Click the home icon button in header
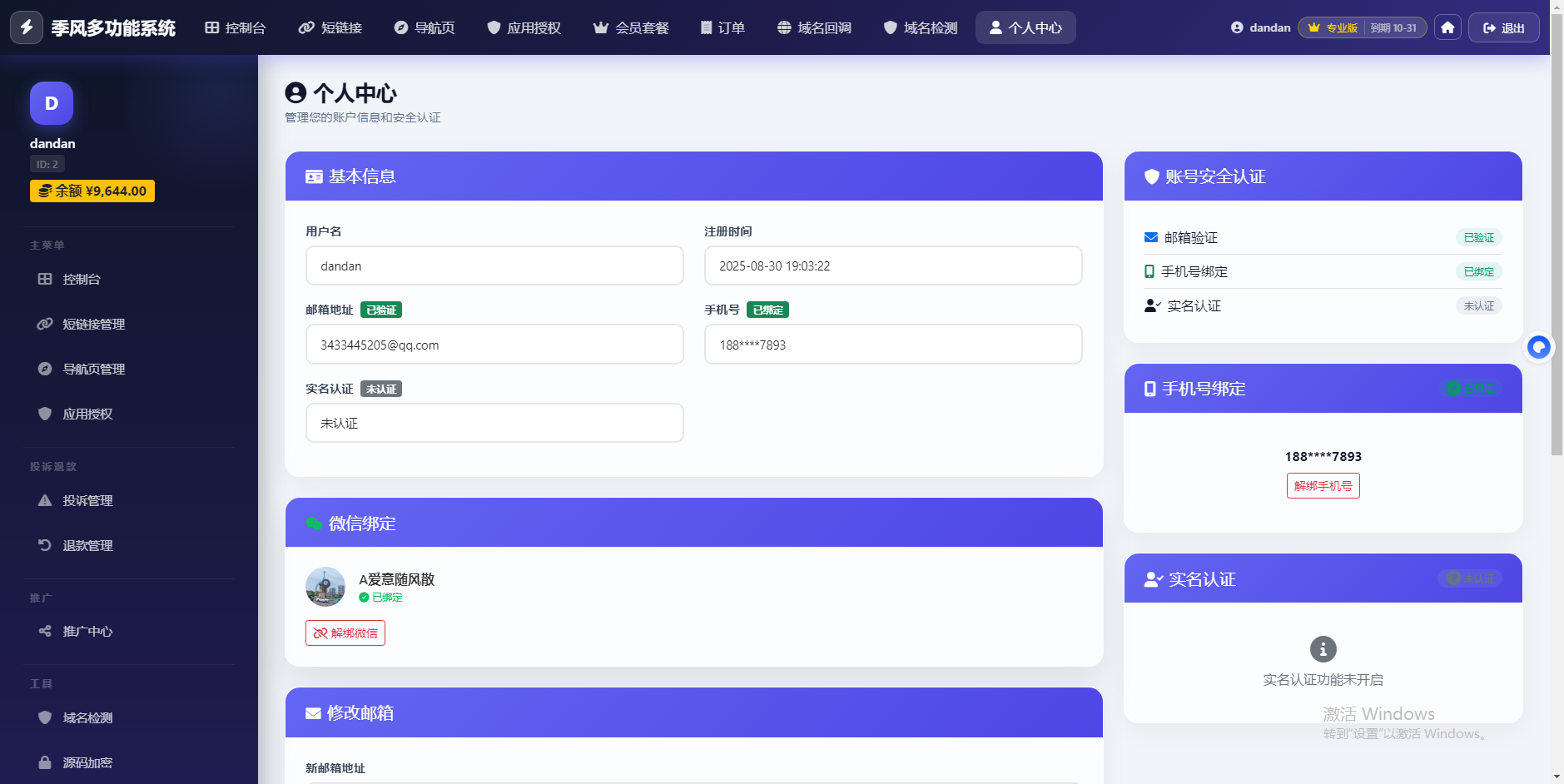This screenshot has width=1564, height=784. pos(1447,27)
